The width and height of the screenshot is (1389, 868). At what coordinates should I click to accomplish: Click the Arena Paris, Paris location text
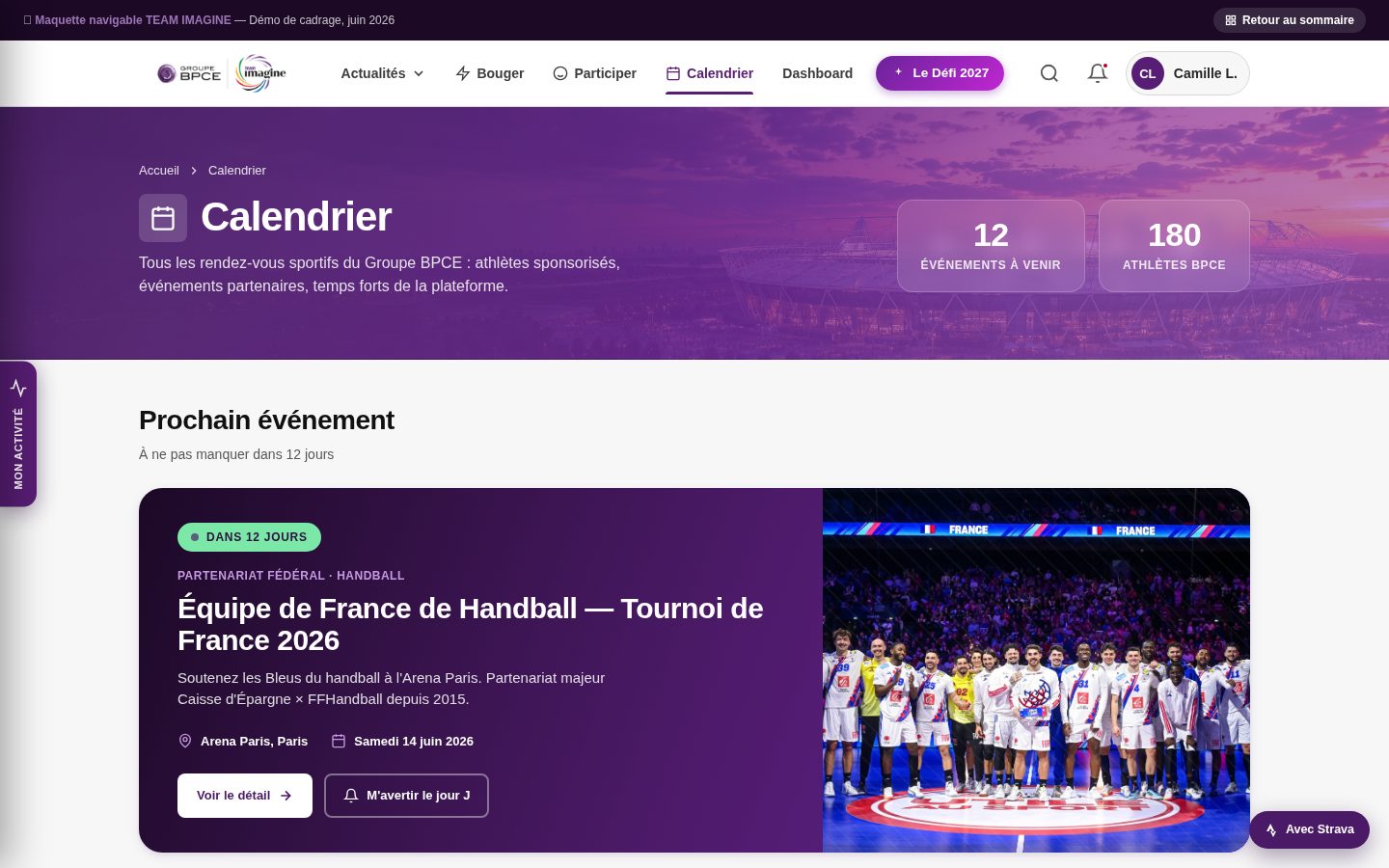click(254, 742)
